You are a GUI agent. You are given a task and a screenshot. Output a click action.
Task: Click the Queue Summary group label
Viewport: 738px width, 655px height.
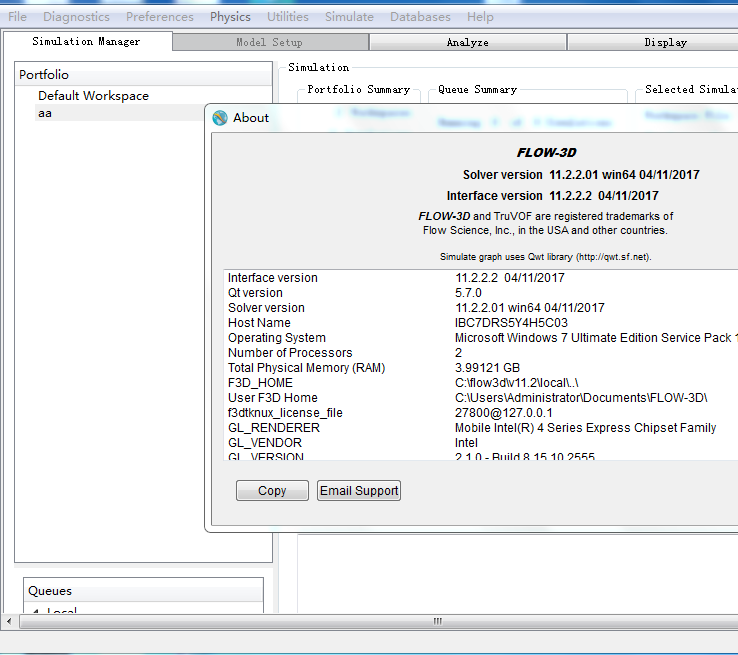coord(477,89)
